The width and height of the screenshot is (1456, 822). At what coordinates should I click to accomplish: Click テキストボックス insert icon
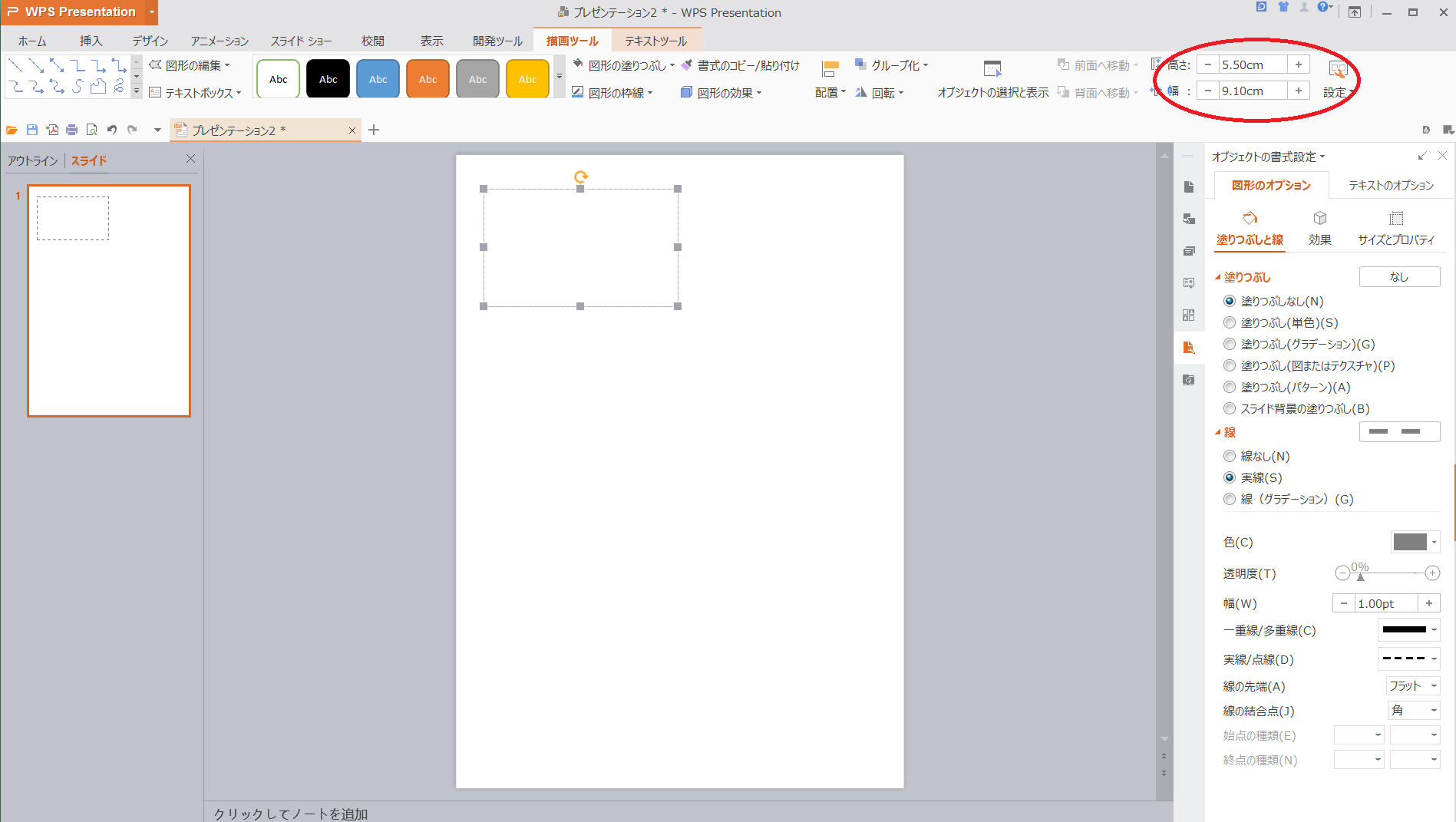click(195, 93)
